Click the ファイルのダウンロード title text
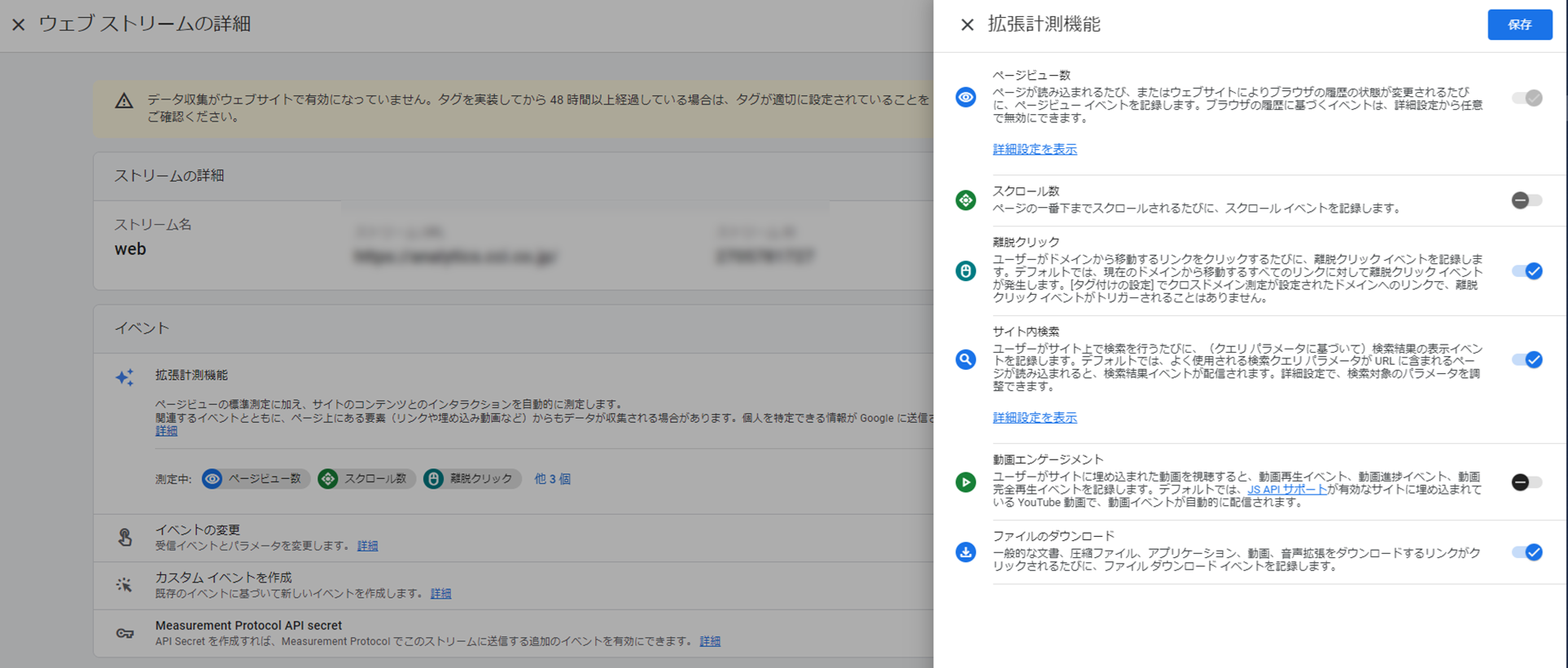This screenshot has width=1568, height=668. (x=1053, y=536)
